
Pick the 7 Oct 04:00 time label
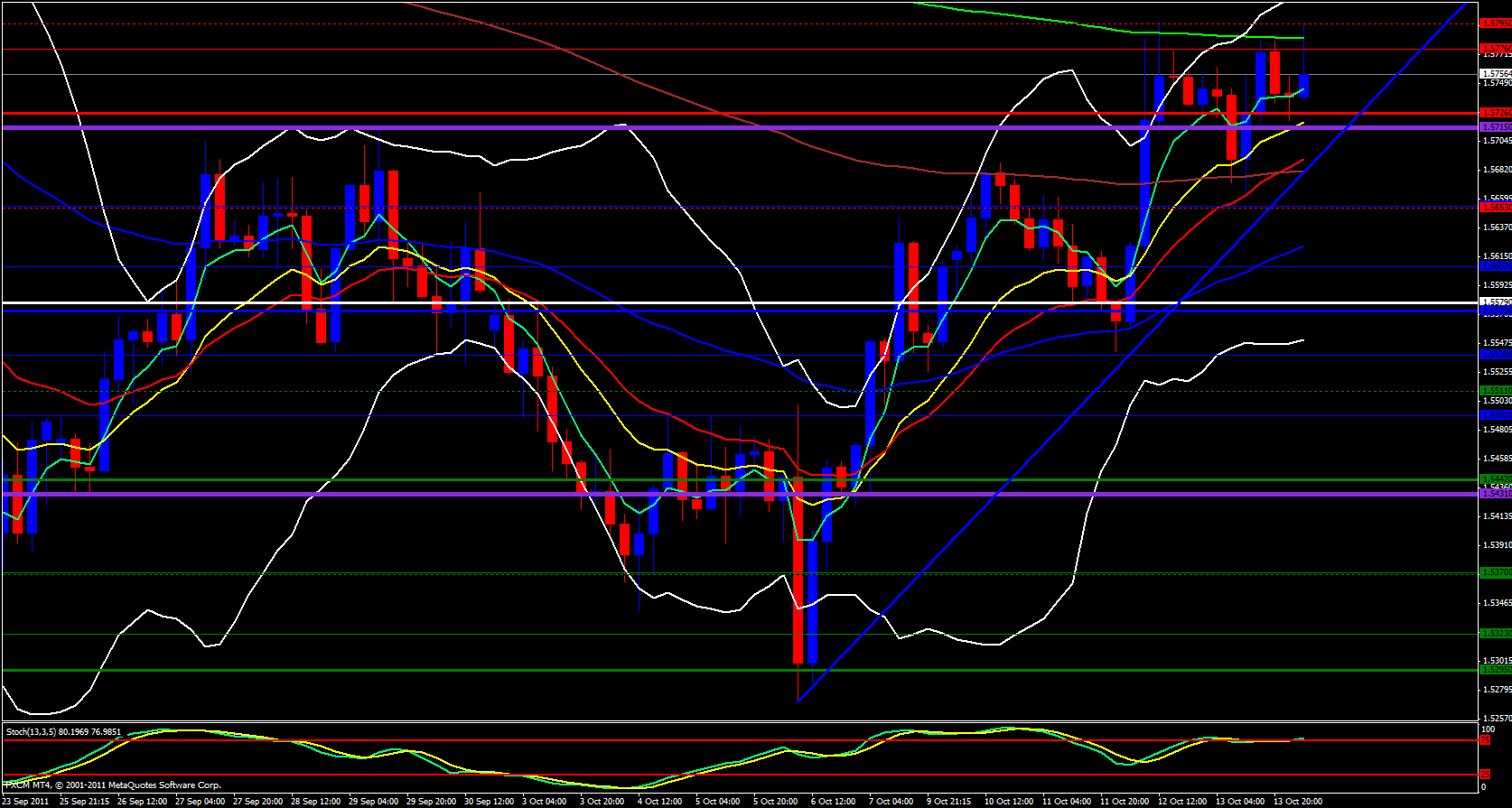[890, 802]
